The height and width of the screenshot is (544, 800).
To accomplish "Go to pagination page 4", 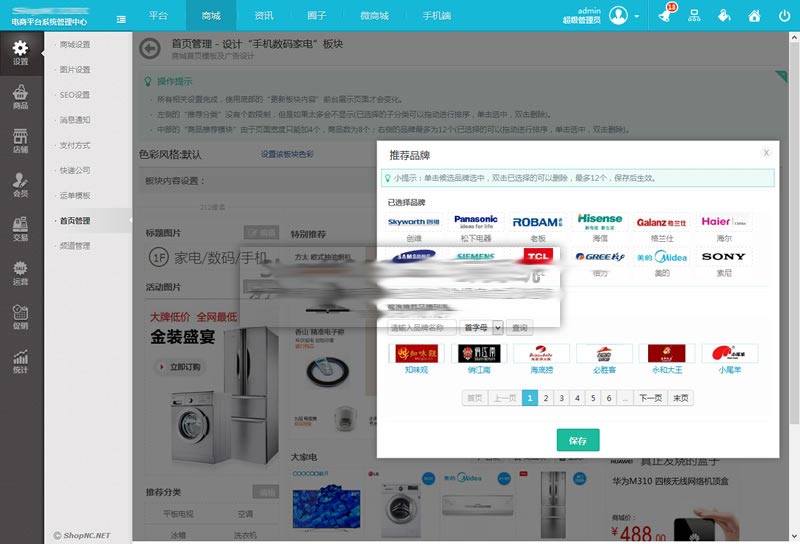I will click(577, 398).
